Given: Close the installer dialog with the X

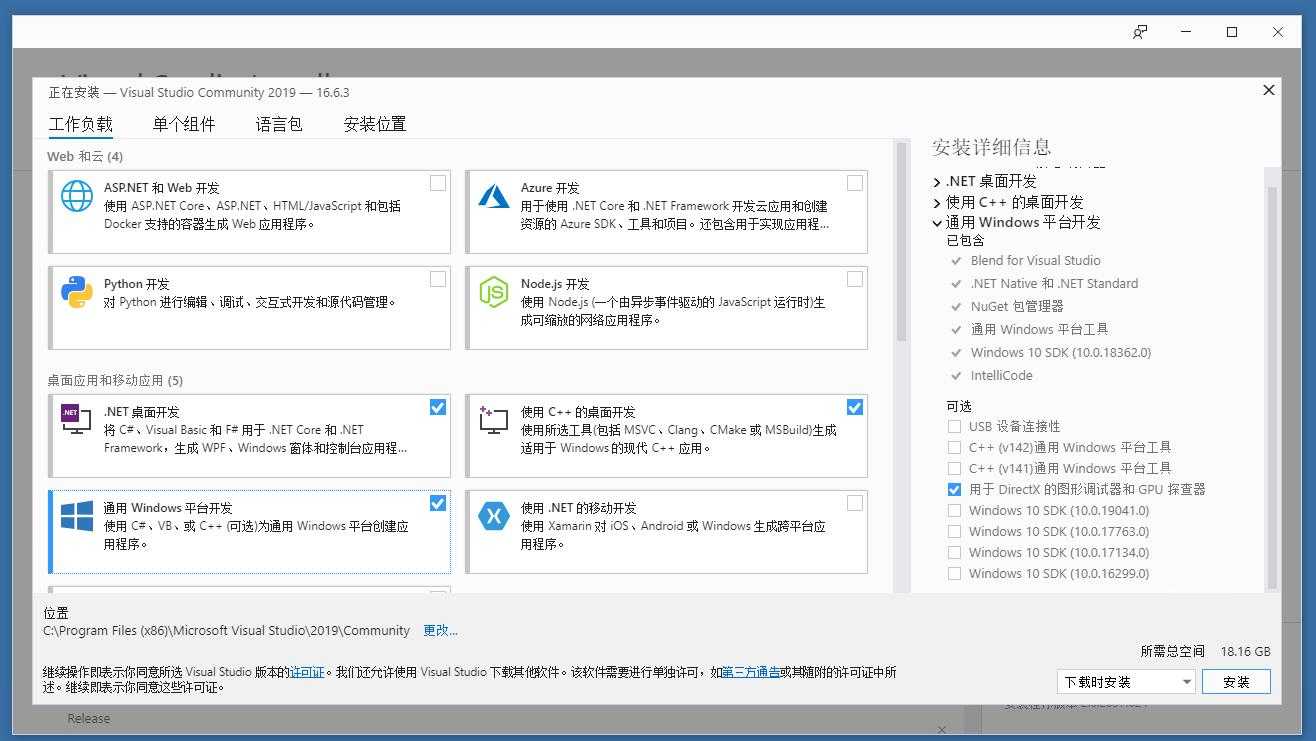Looking at the screenshot, I should point(1269,90).
